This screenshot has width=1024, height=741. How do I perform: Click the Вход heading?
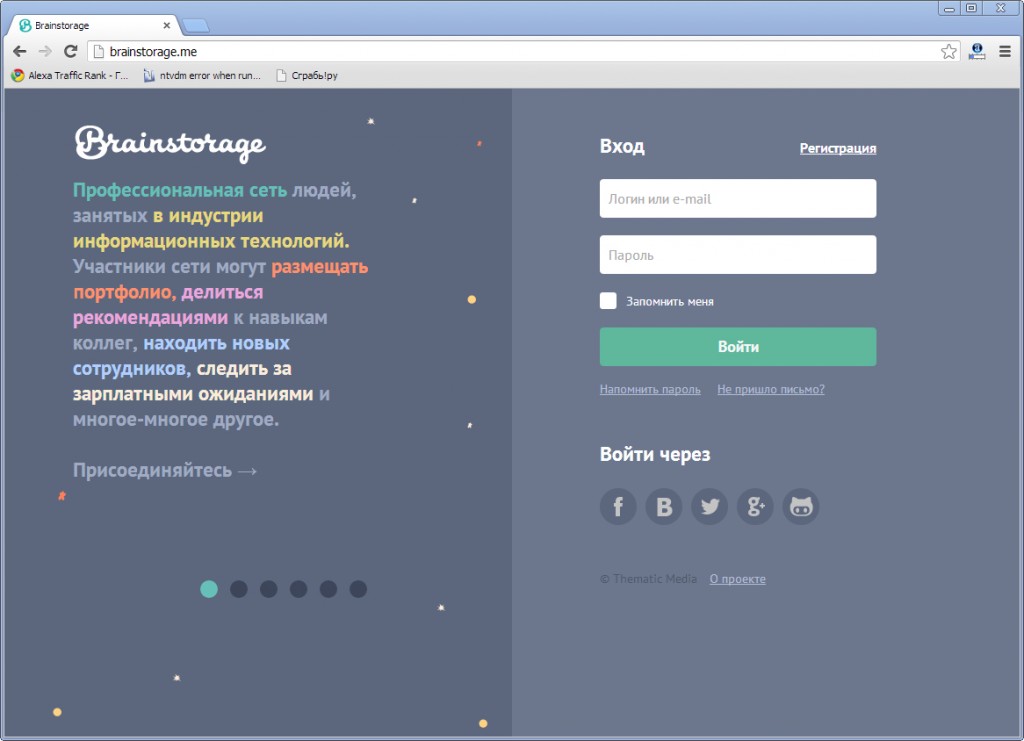point(622,146)
